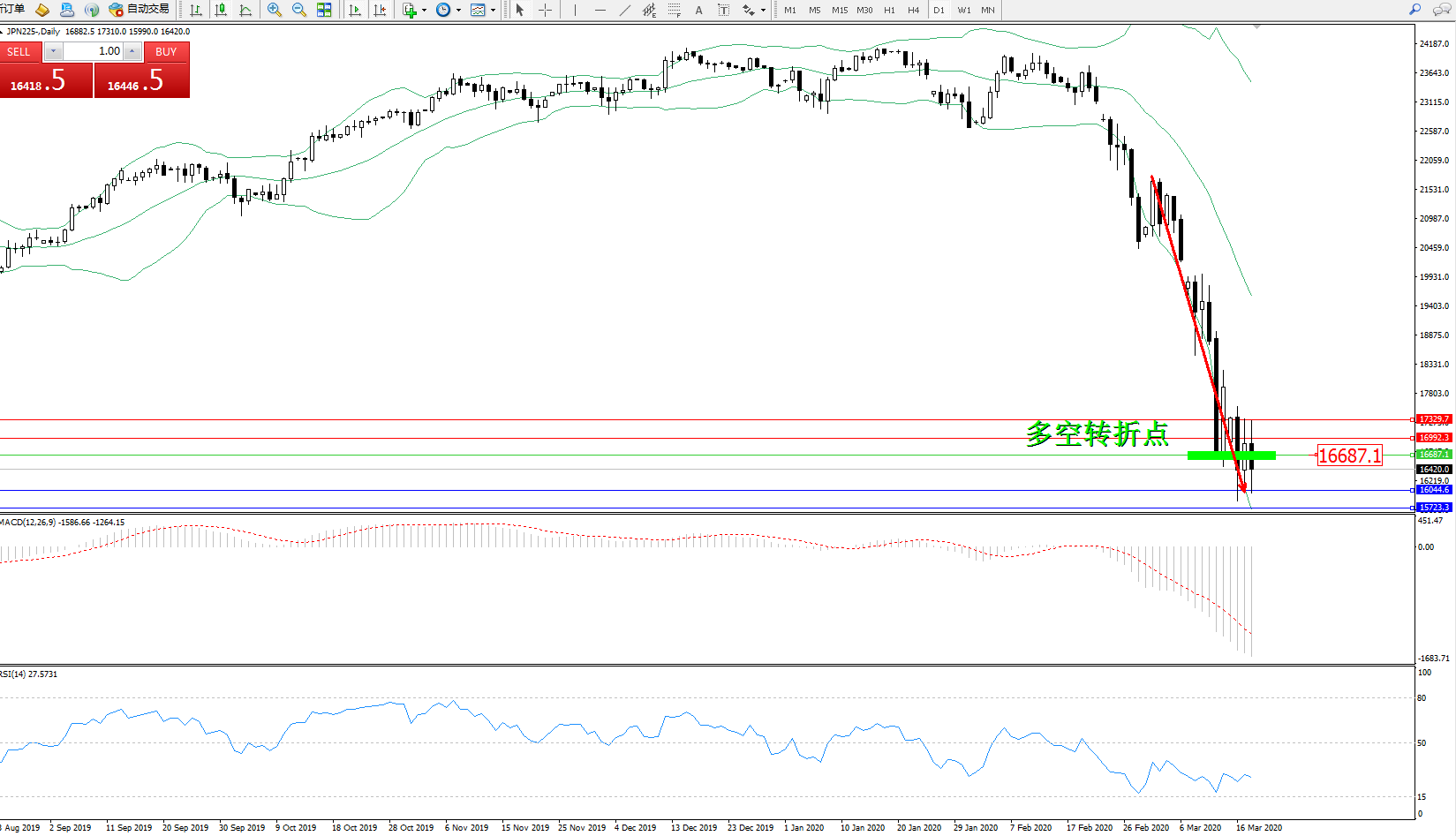The height and width of the screenshot is (836, 1456).
Task: Switch to the W1 timeframe
Action: tap(963, 11)
